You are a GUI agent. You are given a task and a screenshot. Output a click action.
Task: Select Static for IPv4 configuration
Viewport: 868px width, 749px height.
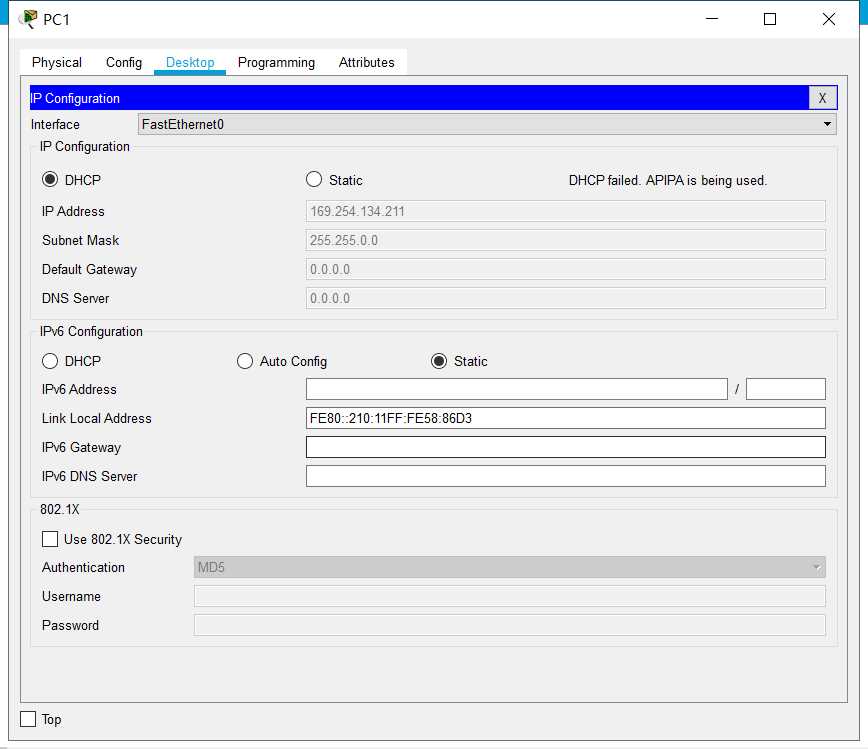click(x=314, y=179)
